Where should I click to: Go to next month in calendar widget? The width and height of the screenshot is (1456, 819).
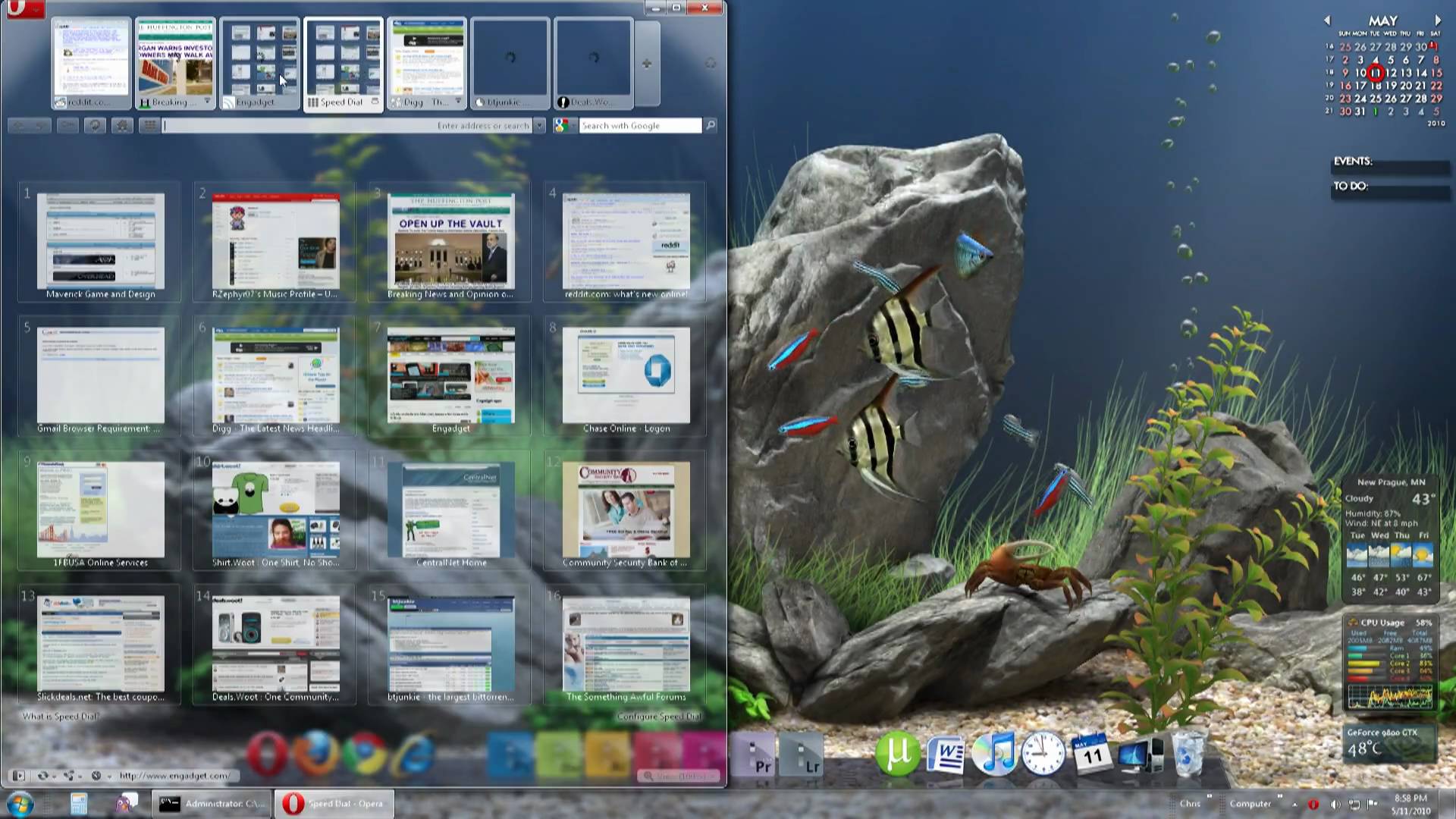click(1437, 20)
